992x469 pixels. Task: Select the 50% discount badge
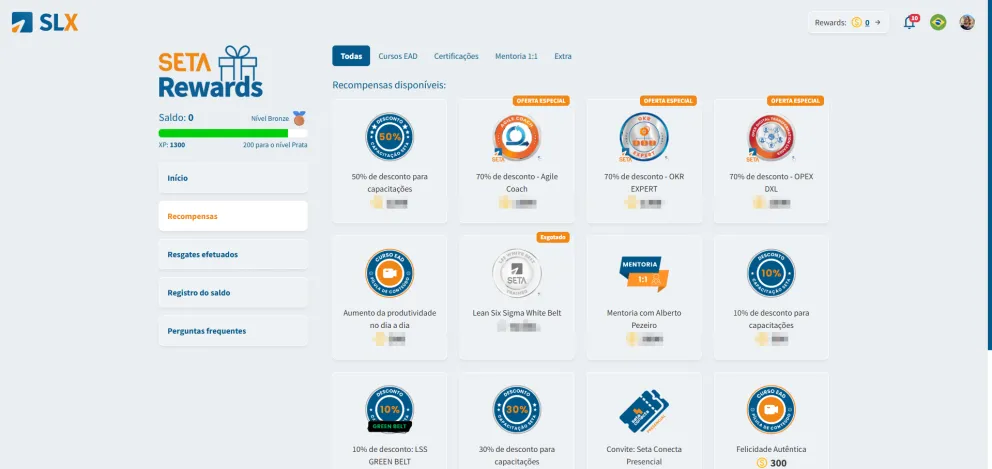[389, 137]
